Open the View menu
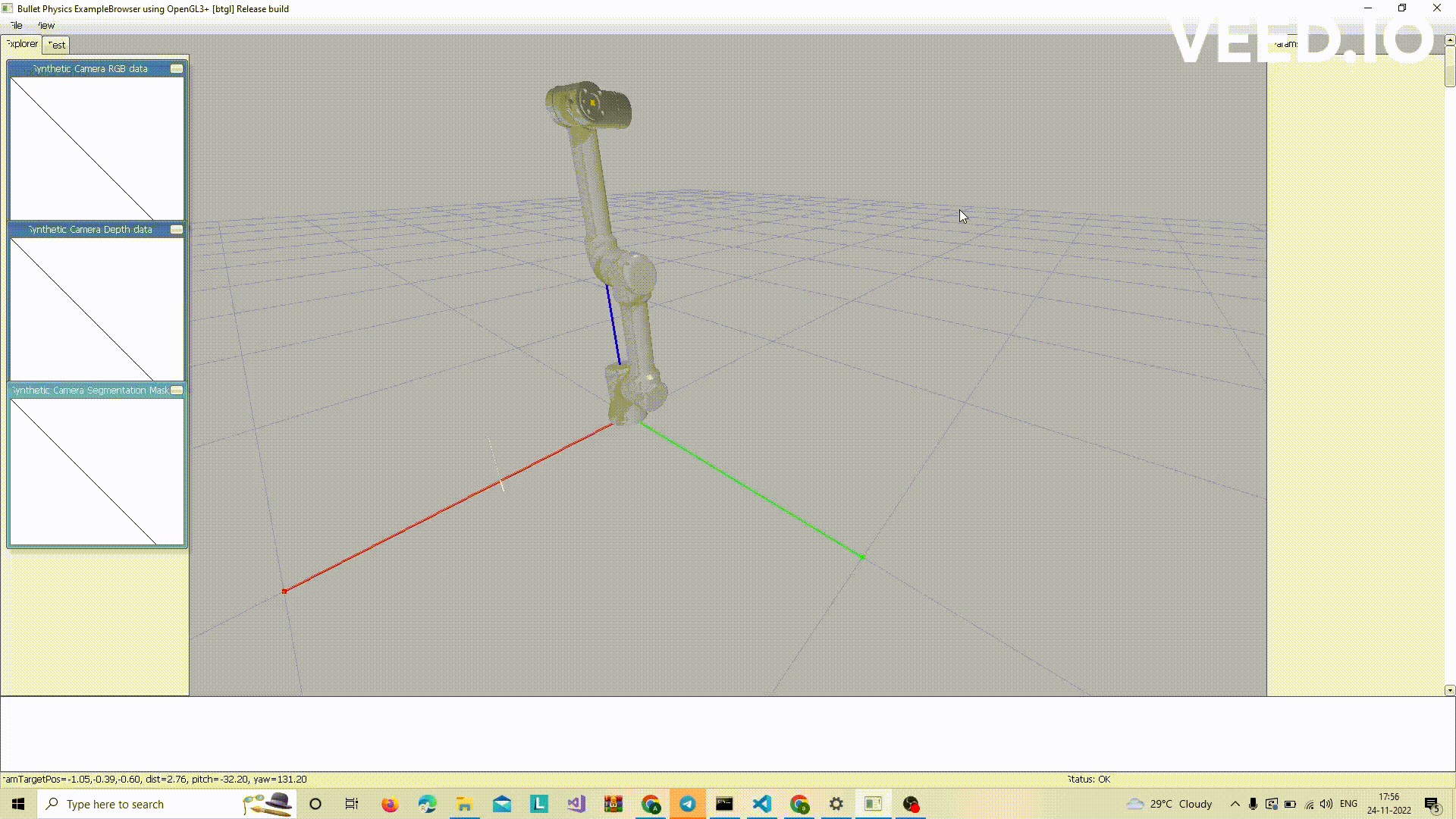 [x=45, y=25]
